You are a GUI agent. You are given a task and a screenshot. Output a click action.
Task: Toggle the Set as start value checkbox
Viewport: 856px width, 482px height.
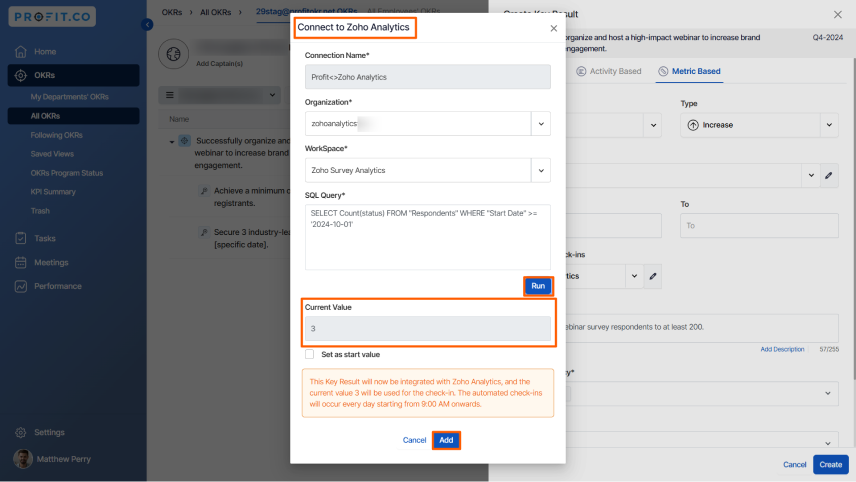pyautogui.click(x=310, y=354)
